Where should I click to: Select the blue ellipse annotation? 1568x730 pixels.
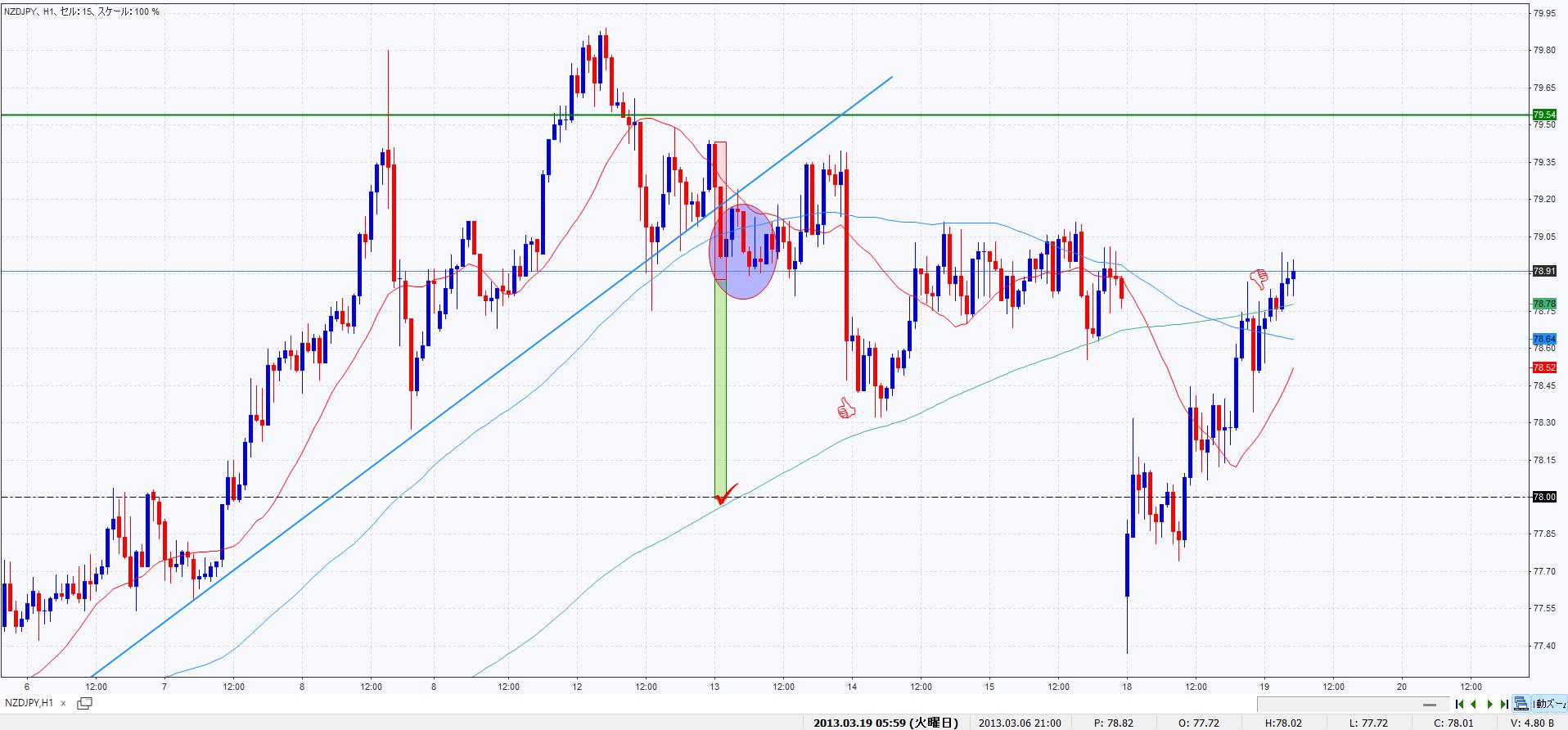[743, 252]
